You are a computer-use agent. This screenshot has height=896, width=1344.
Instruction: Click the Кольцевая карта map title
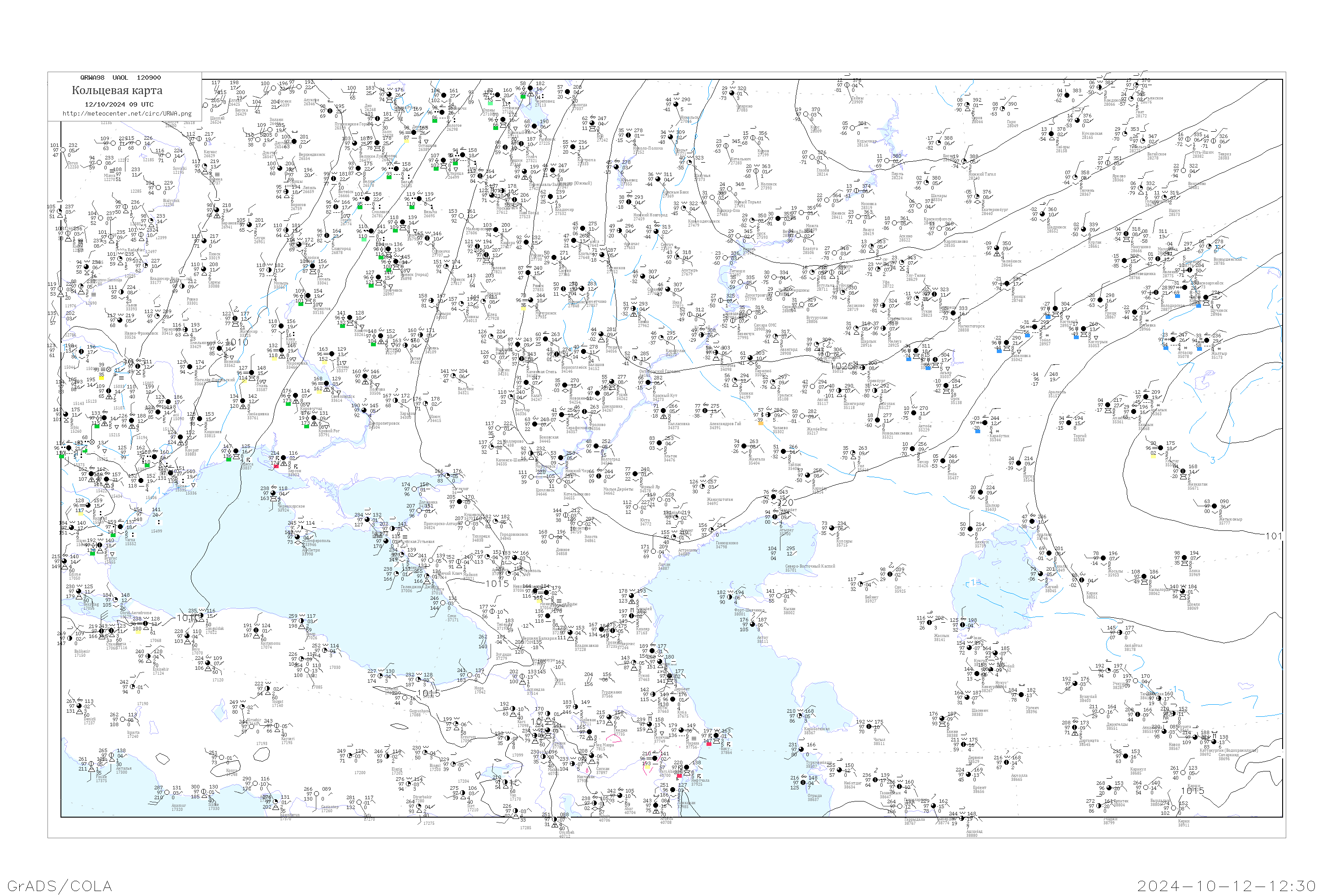pyautogui.click(x=117, y=90)
